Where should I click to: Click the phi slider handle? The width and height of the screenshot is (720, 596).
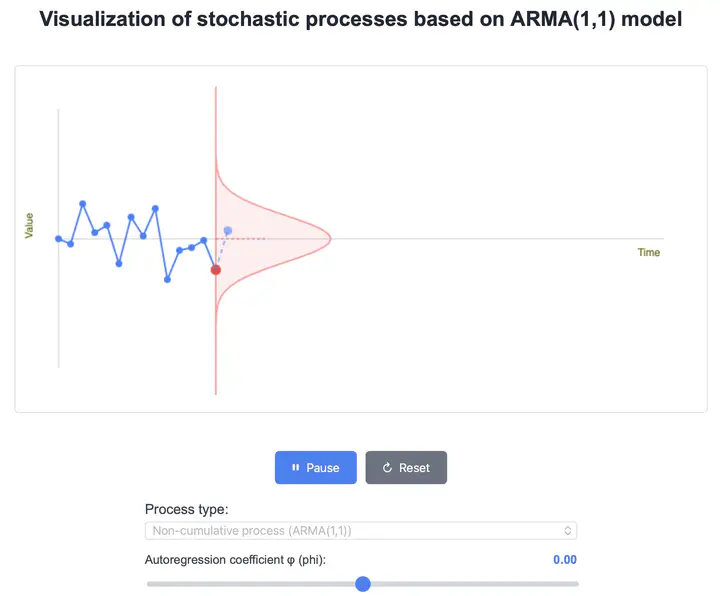[363, 584]
